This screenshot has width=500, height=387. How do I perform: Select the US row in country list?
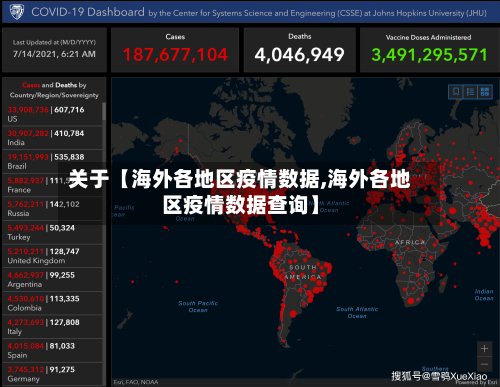coord(53,114)
